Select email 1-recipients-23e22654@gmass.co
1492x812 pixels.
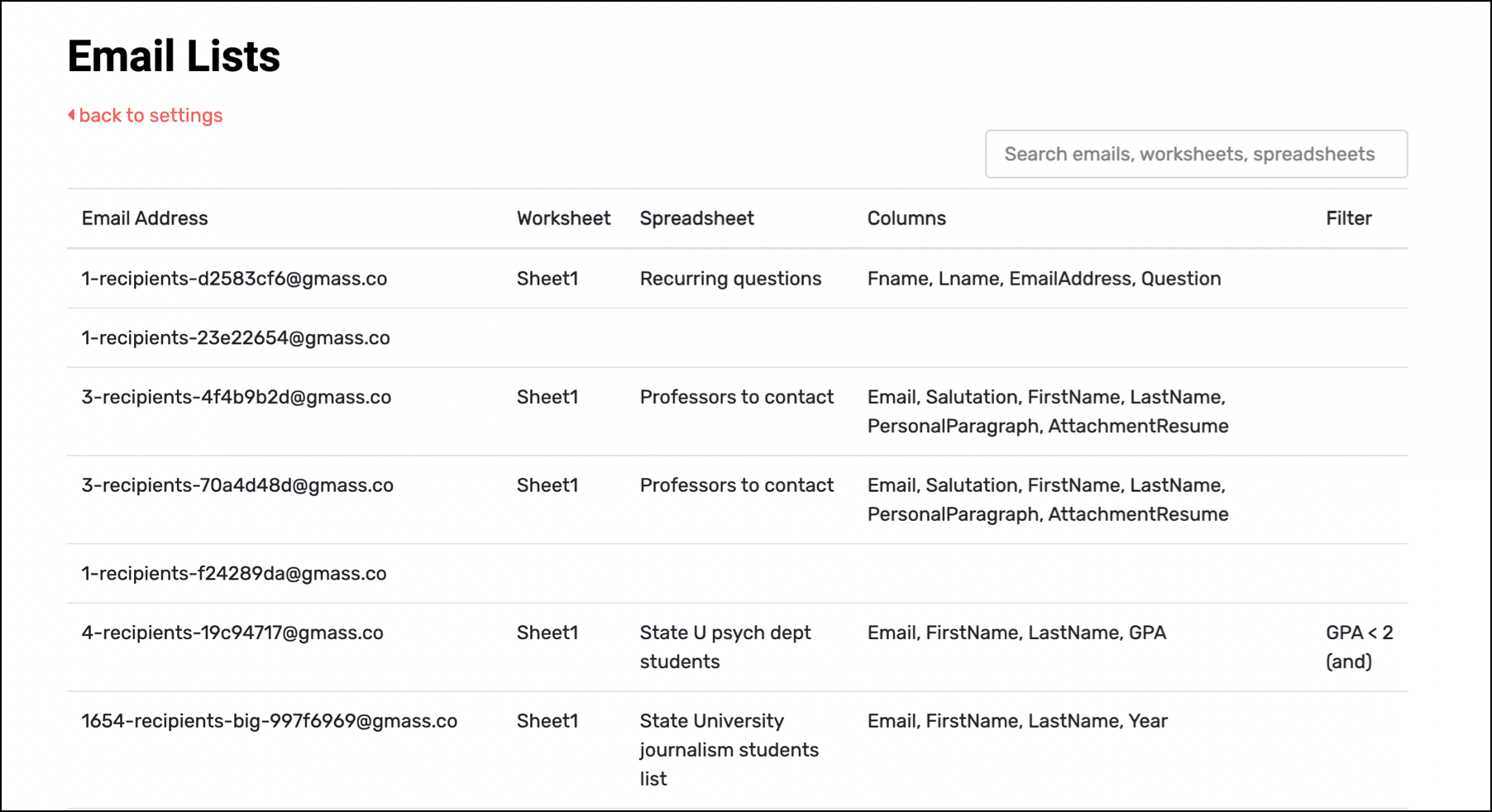[236, 337]
